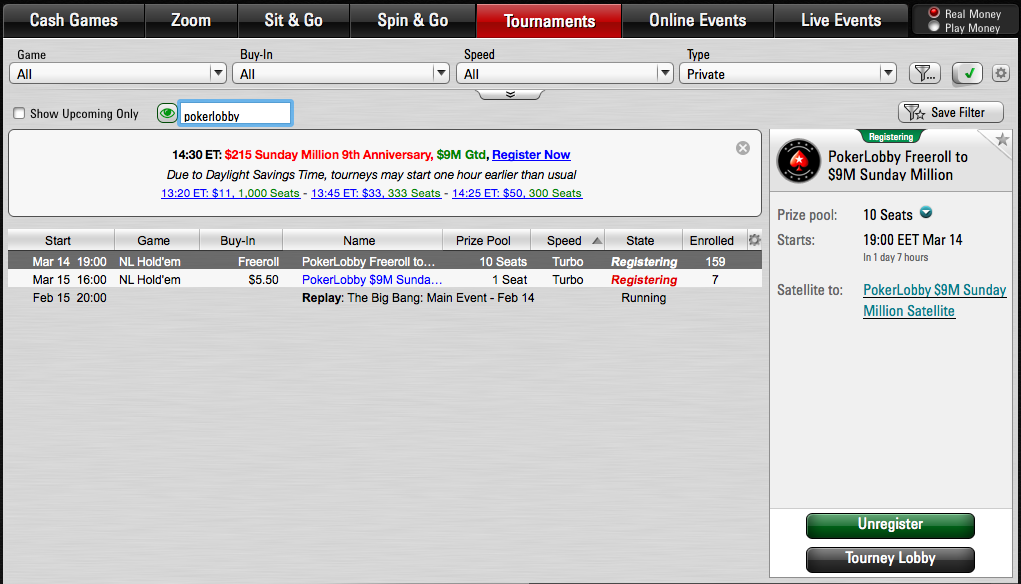Open the Buy-In dropdown
Viewport: 1021px width, 584px height.
point(341,74)
